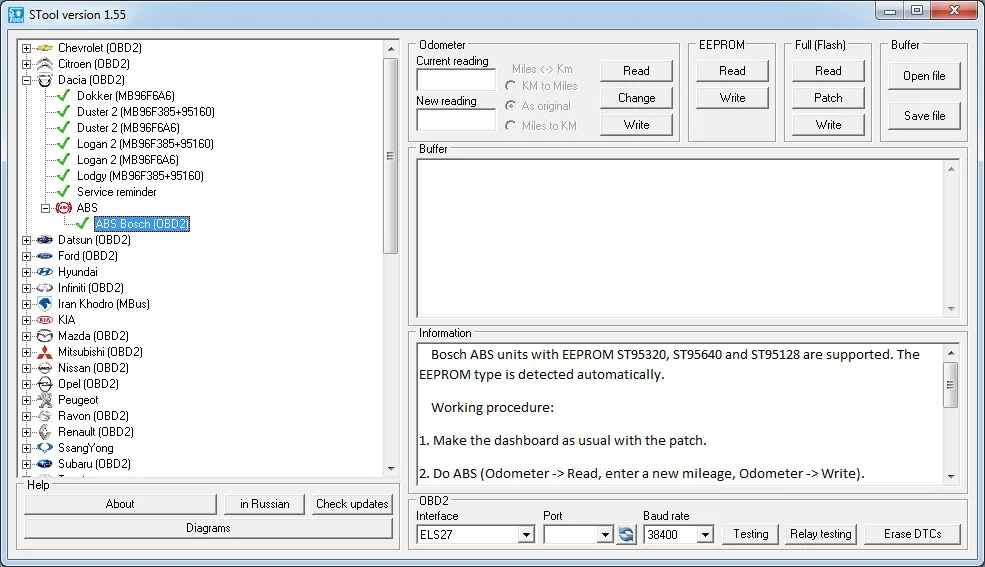Click the EEPROM Write button

click(x=732, y=98)
